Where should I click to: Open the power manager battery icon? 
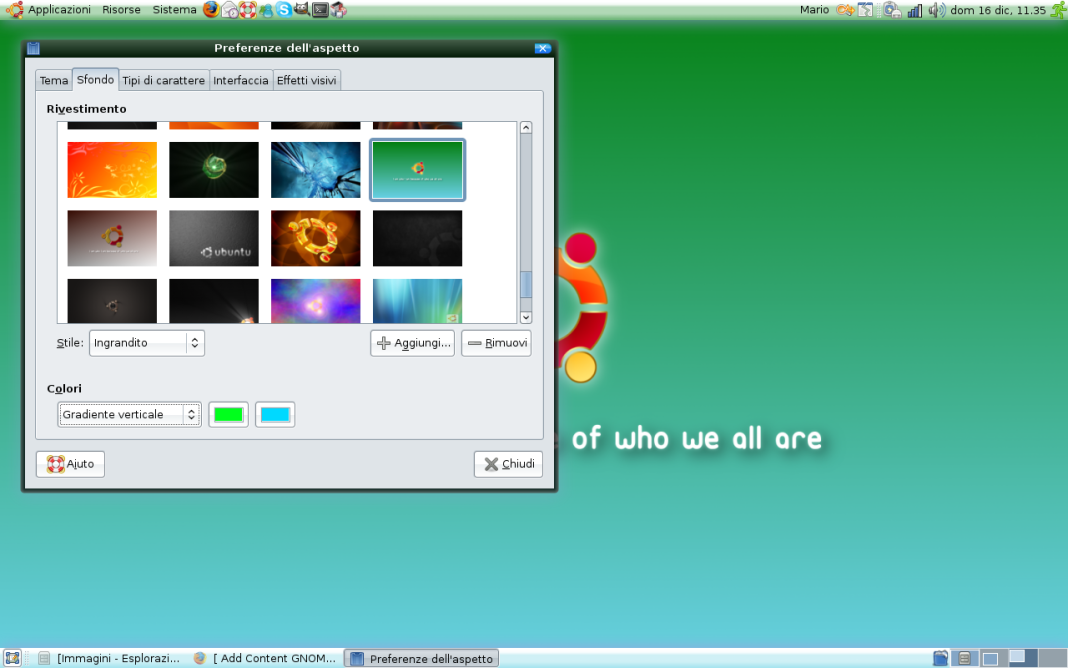[x=892, y=10]
